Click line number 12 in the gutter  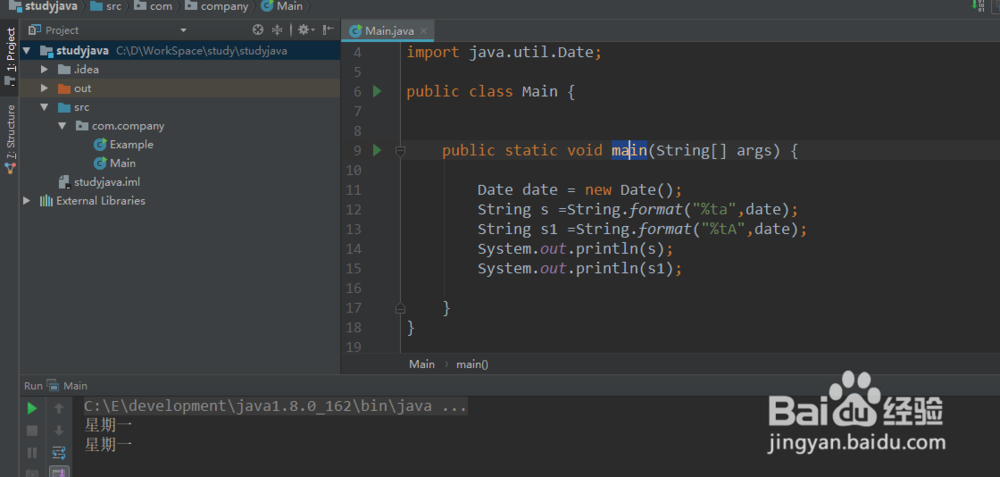pyautogui.click(x=353, y=209)
